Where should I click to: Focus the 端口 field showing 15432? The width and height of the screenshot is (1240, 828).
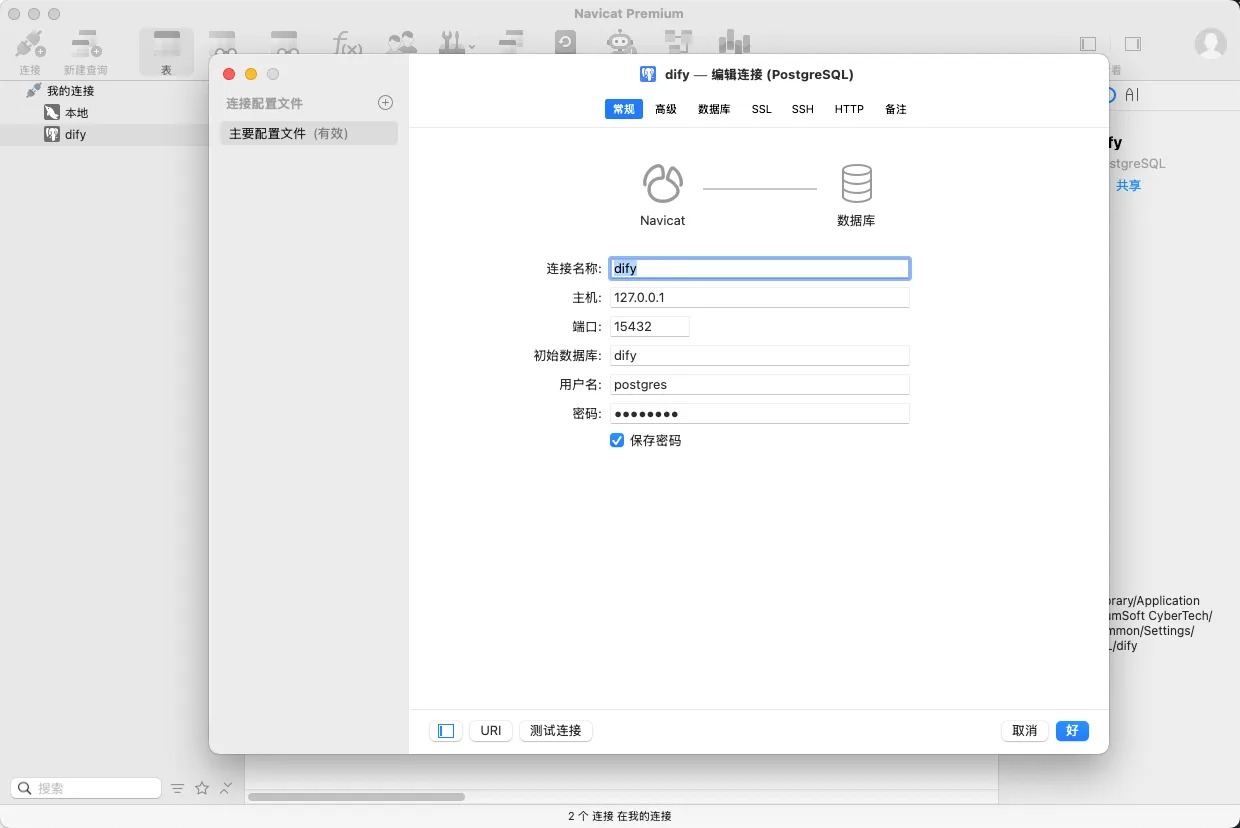650,327
